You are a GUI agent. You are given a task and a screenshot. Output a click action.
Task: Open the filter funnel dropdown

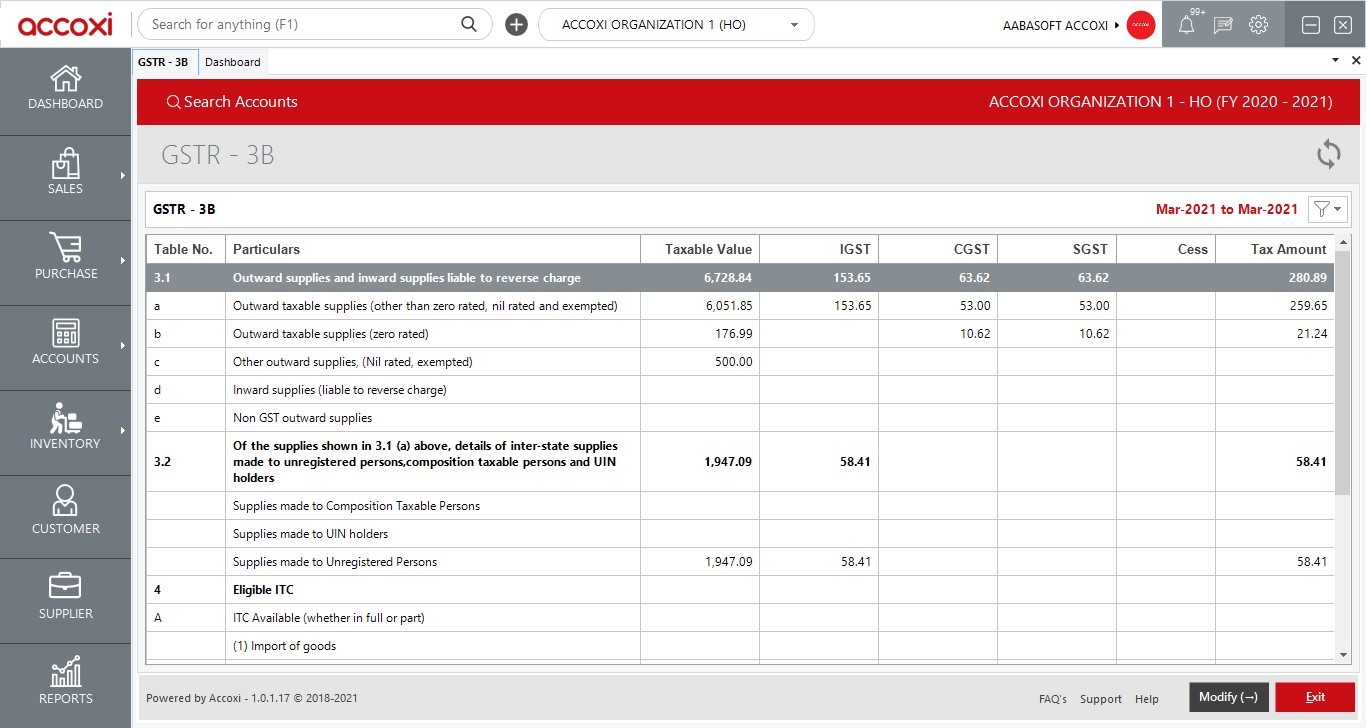(1329, 209)
